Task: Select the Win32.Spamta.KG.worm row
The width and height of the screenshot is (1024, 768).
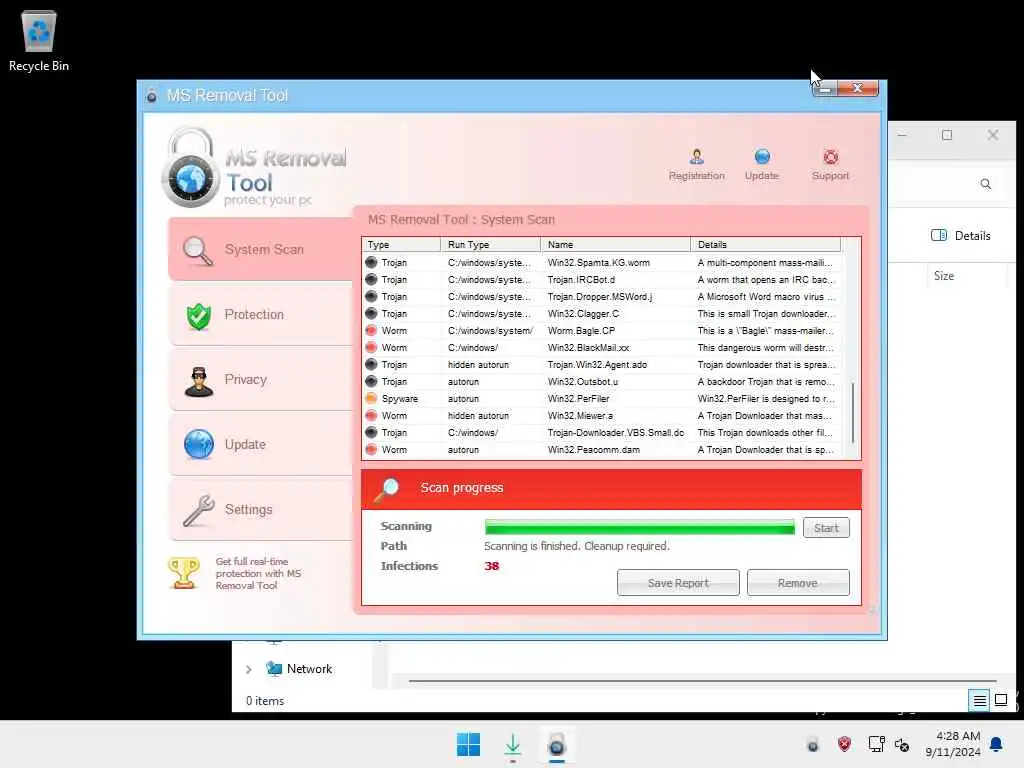Action: (602, 263)
